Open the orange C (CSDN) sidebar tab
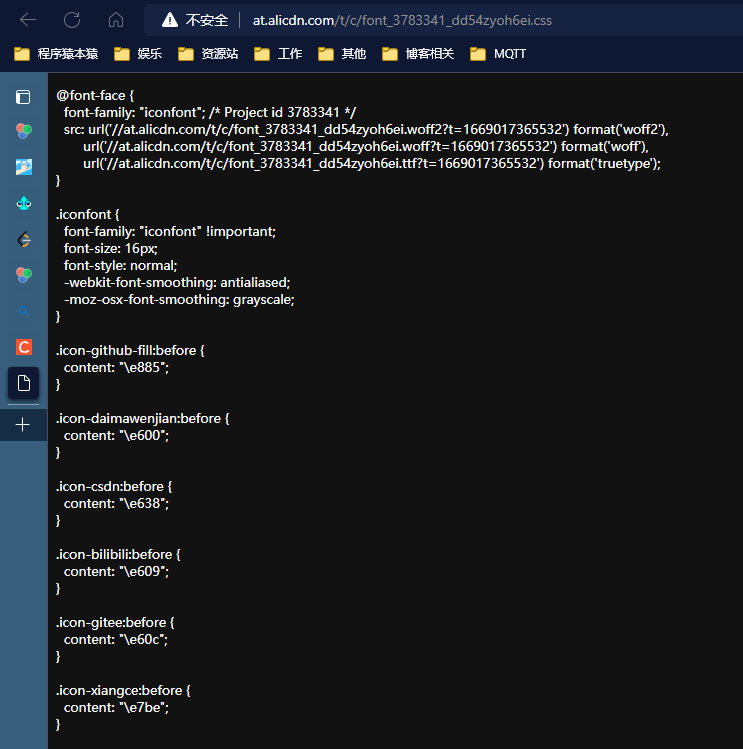743x749 pixels. [x=23, y=347]
